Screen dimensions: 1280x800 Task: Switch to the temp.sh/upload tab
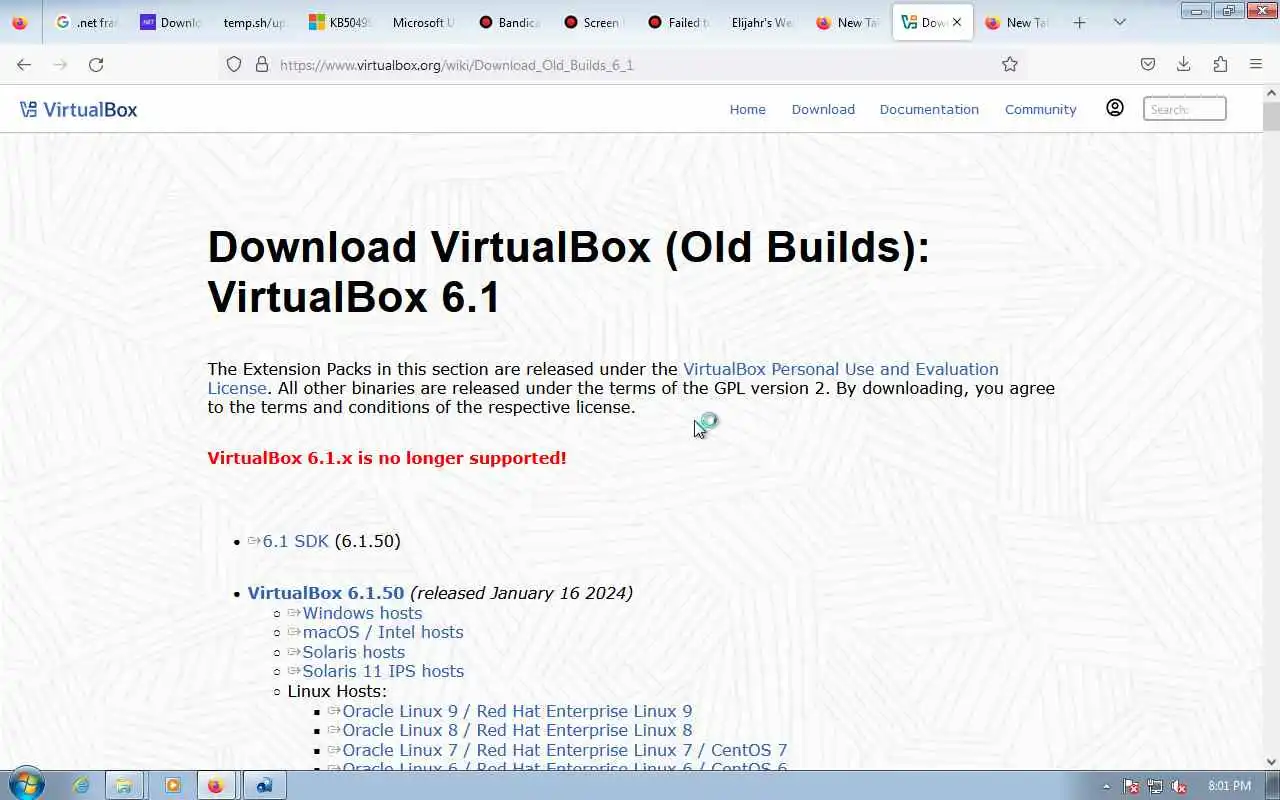253,22
